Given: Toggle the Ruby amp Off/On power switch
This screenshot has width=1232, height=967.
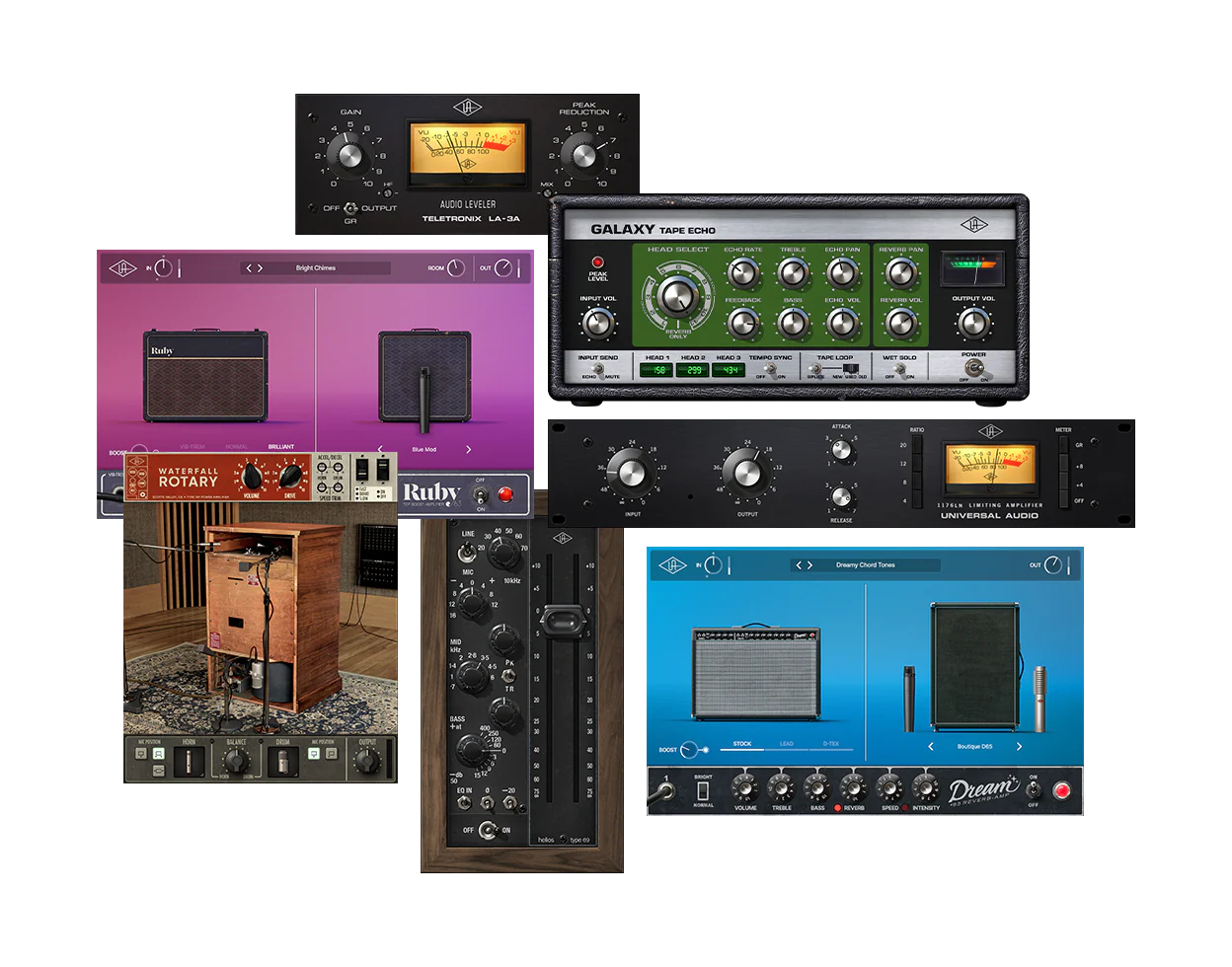Looking at the screenshot, I should [x=481, y=495].
